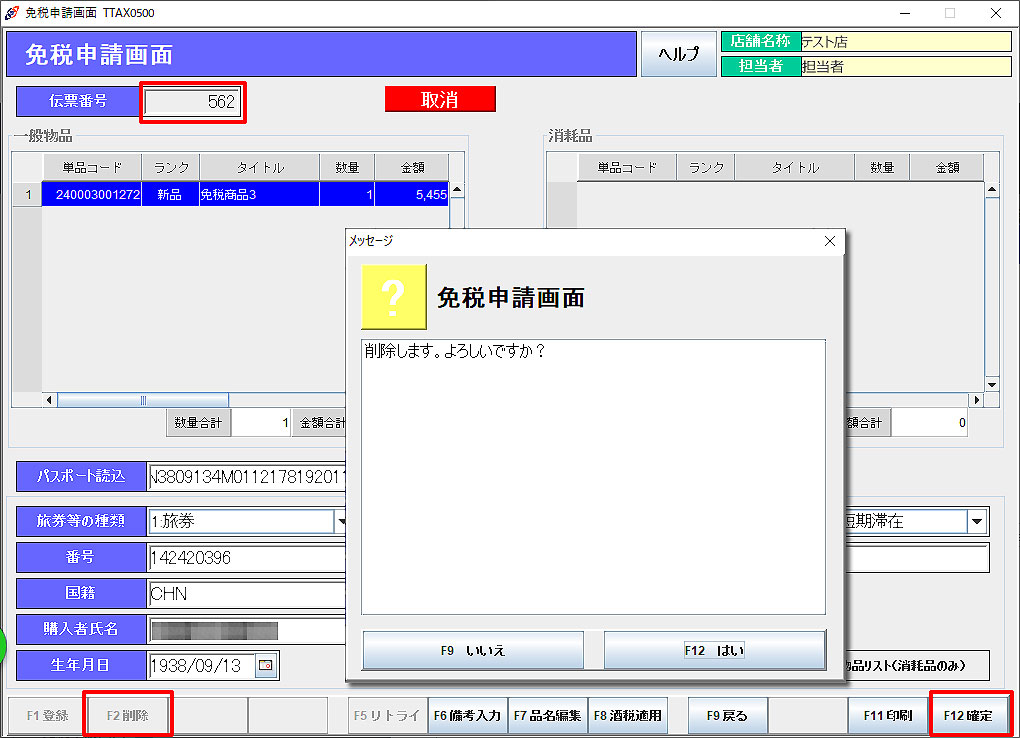Click ランク column header in 消耗品
This screenshot has height=738, width=1020.
[x=706, y=167]
